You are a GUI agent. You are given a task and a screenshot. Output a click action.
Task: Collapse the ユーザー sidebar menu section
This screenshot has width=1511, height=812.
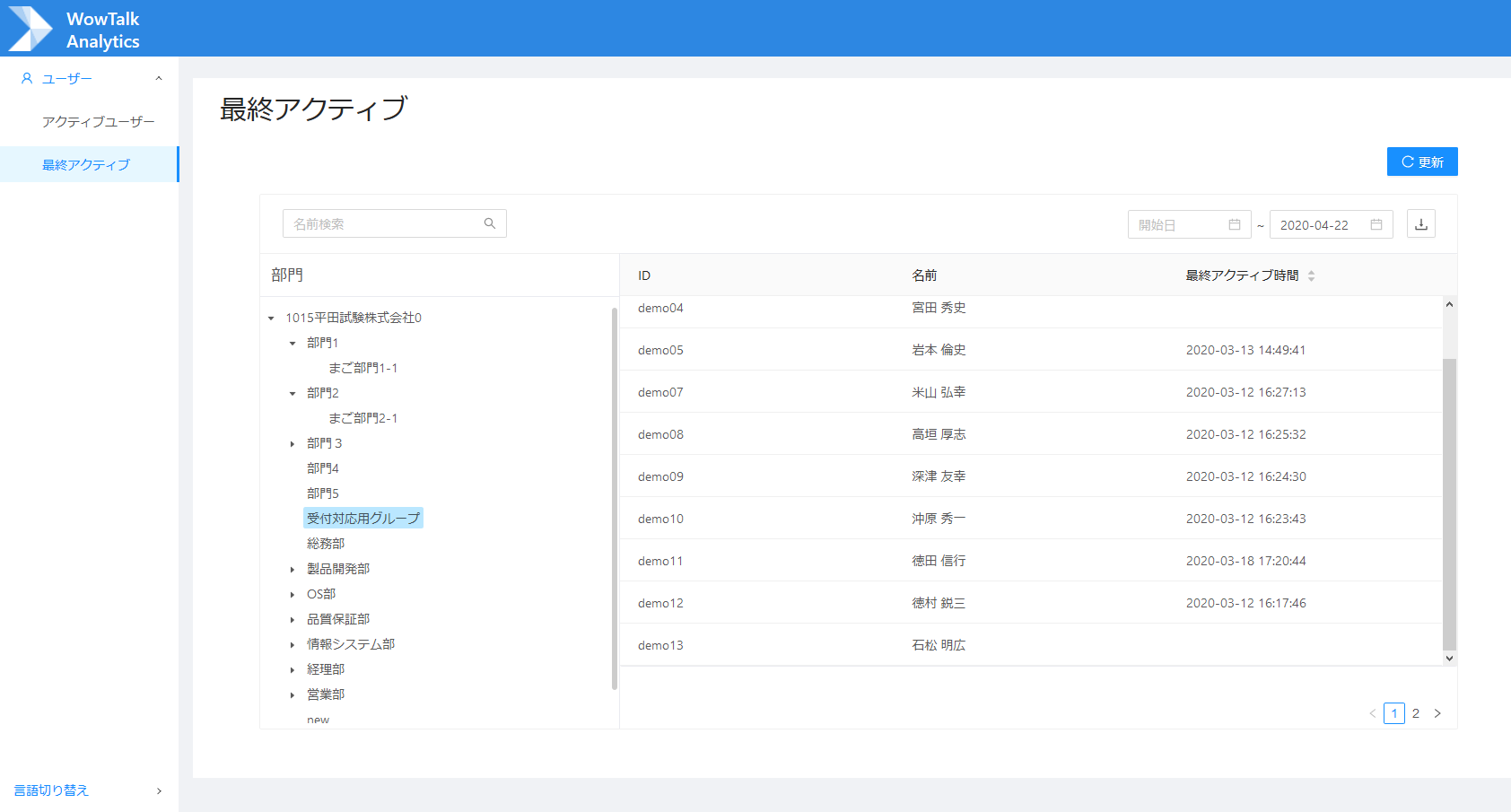159,79
